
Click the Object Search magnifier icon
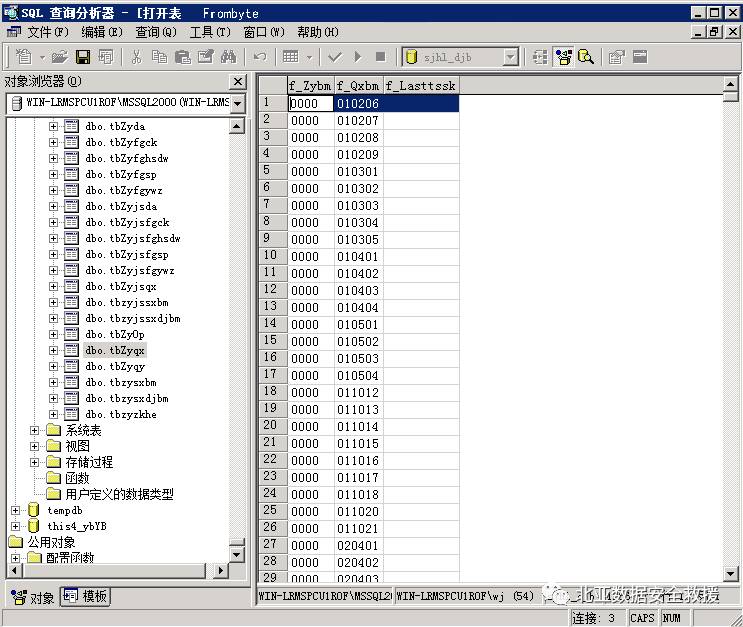click(586, 57)
